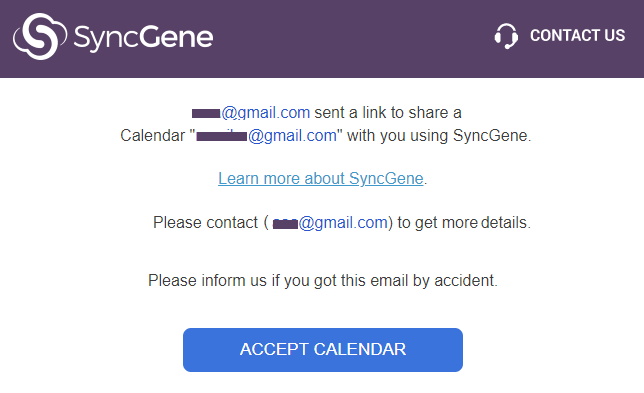Click the 'Please inform us' accident notice
644x393 pixels.
click(x=323, y=281)
